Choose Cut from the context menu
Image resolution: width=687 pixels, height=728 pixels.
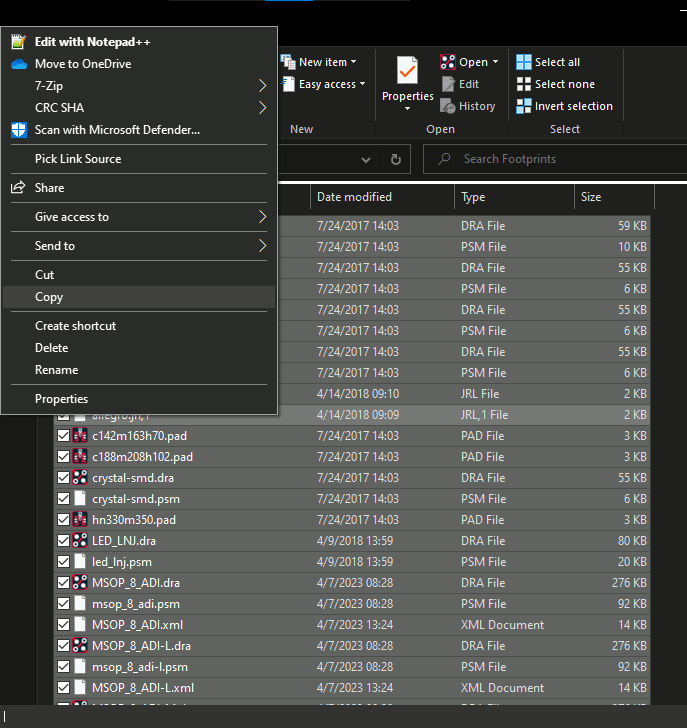(x=139, y=275)
